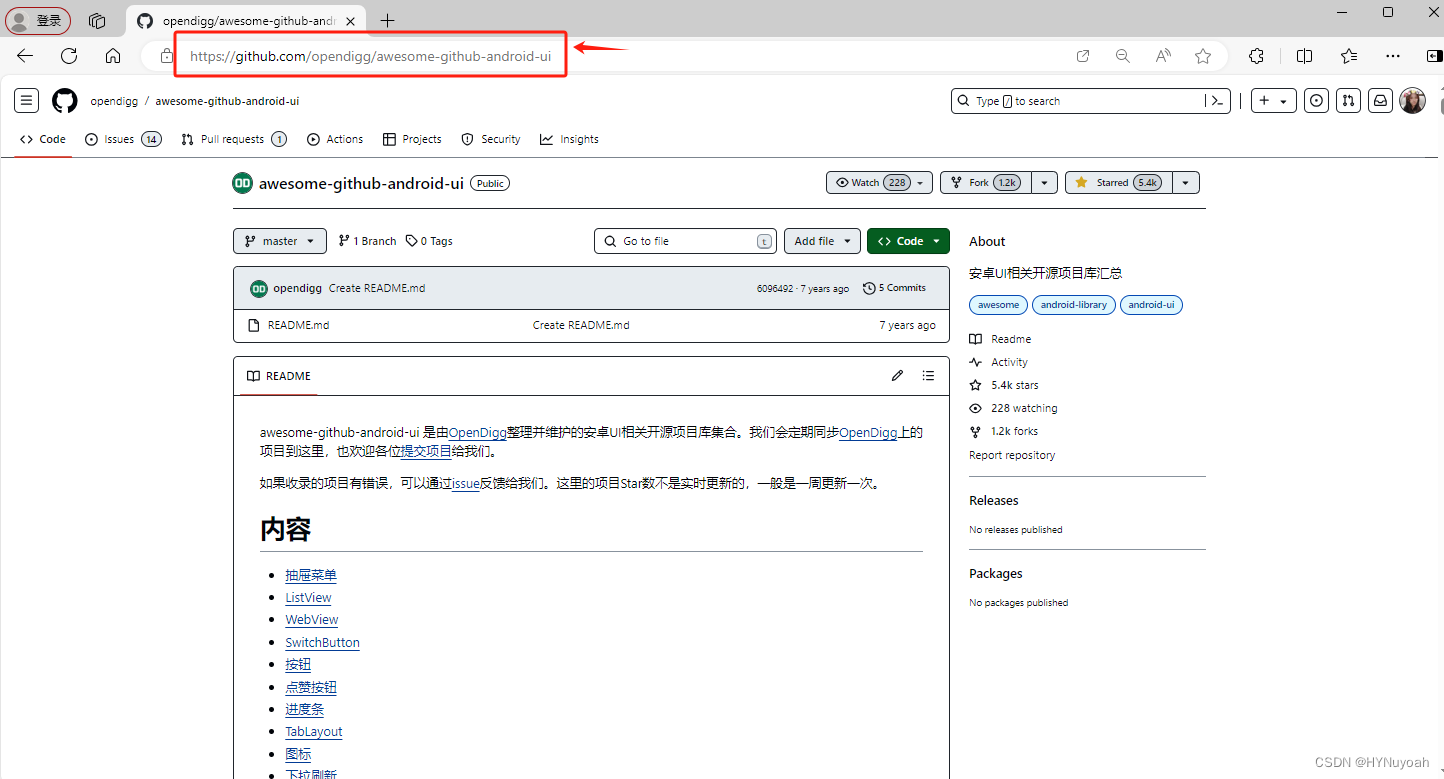Open the green Code dropdown
Viewport: 1444px width, 779px height.
(x=907, y=240)
